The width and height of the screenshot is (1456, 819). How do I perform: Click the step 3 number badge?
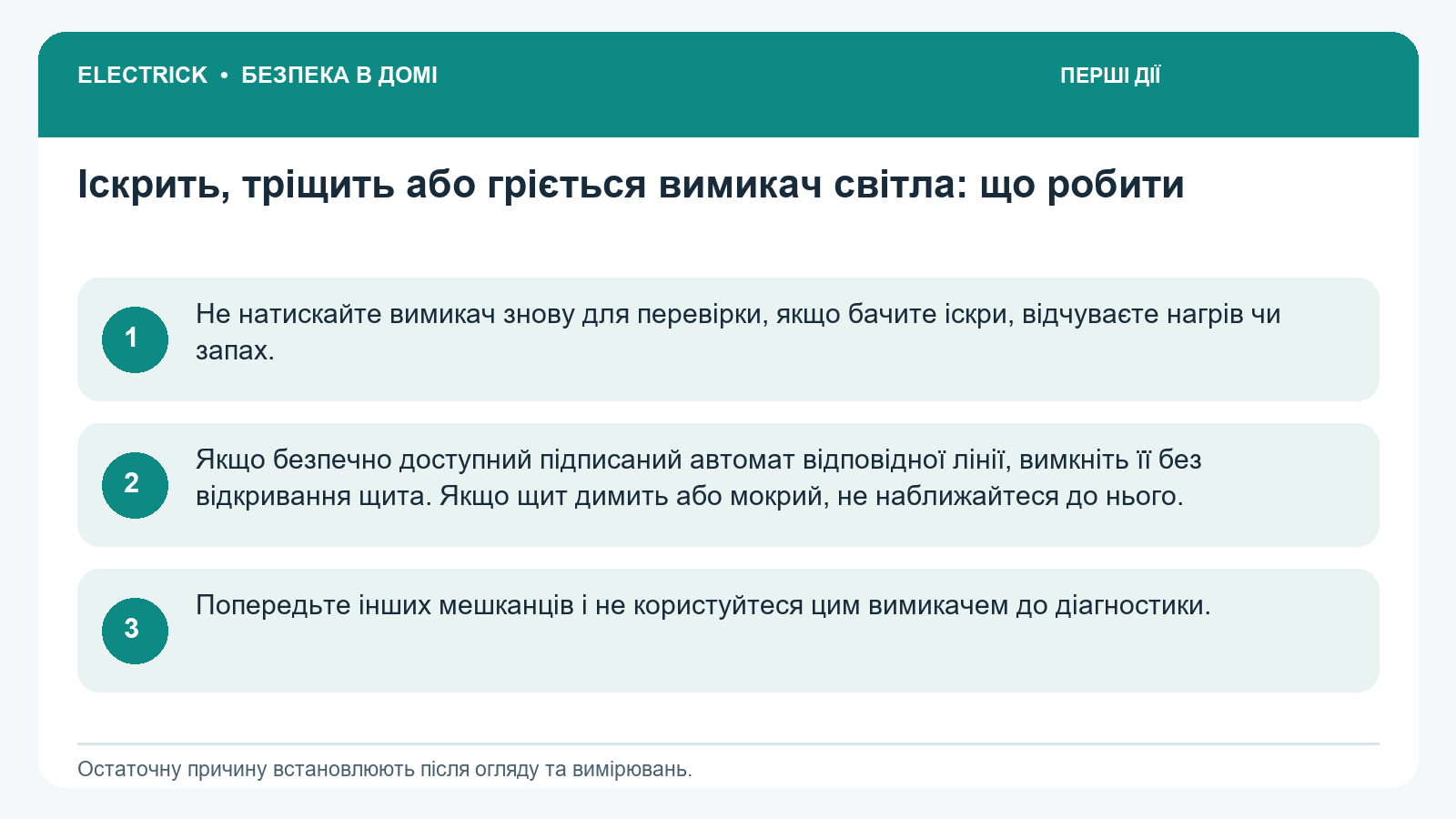(x=135, y=631)
